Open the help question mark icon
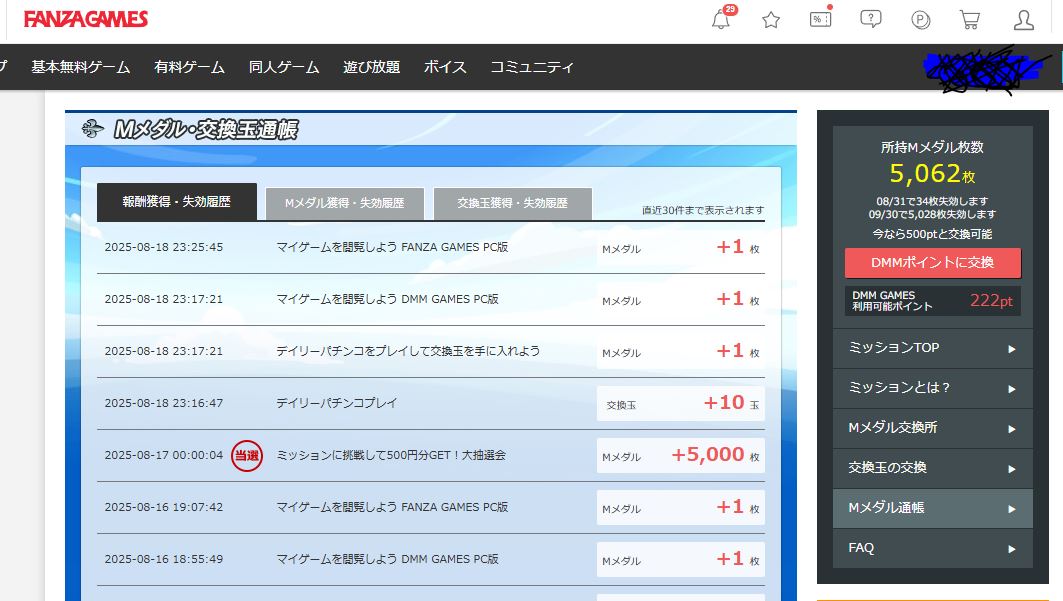 pos(871,20)
